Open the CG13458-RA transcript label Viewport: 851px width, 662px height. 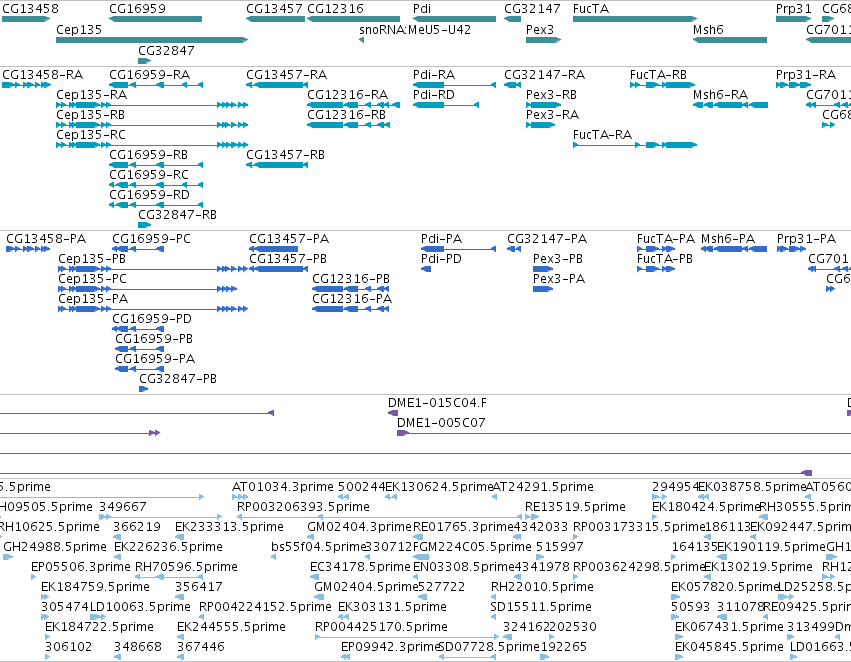[x=43, y=75]
